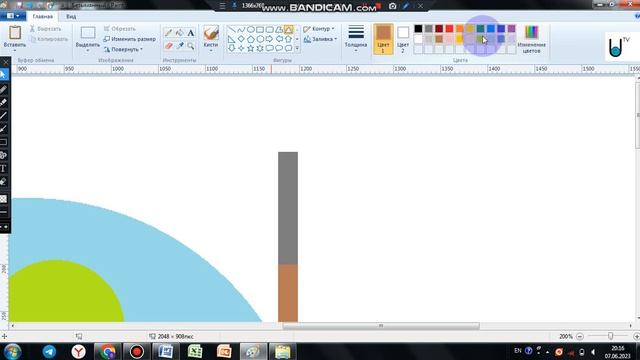The height and width of the screenshot is (360, 640).
Task: Click Изменить размер resize button
Action: coord(129,39)
